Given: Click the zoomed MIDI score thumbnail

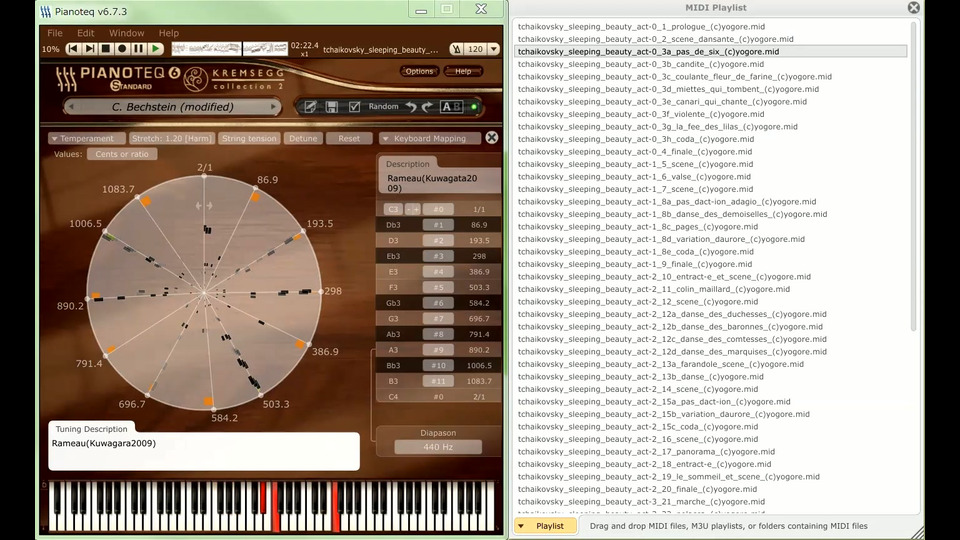Looking at the screenshot, I should (265, 48).
